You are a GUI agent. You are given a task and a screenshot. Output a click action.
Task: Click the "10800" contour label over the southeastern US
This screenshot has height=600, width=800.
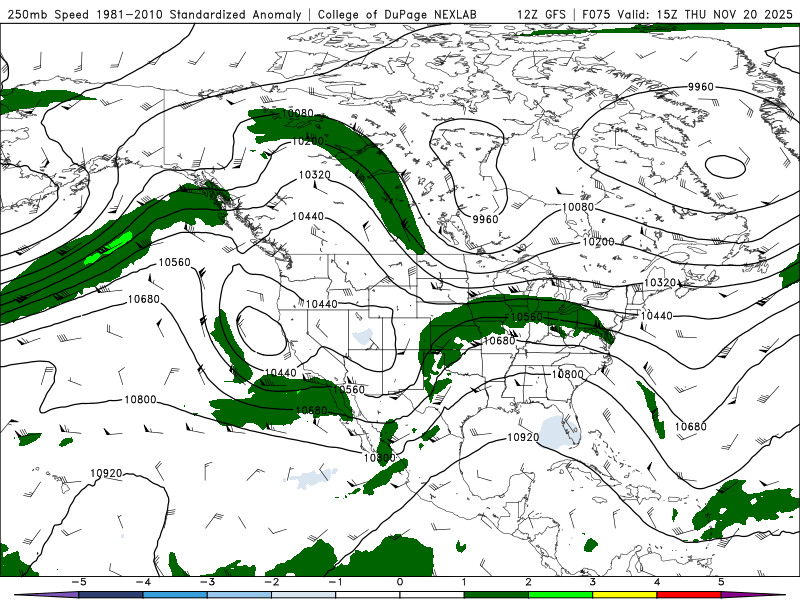coord(567,374)
